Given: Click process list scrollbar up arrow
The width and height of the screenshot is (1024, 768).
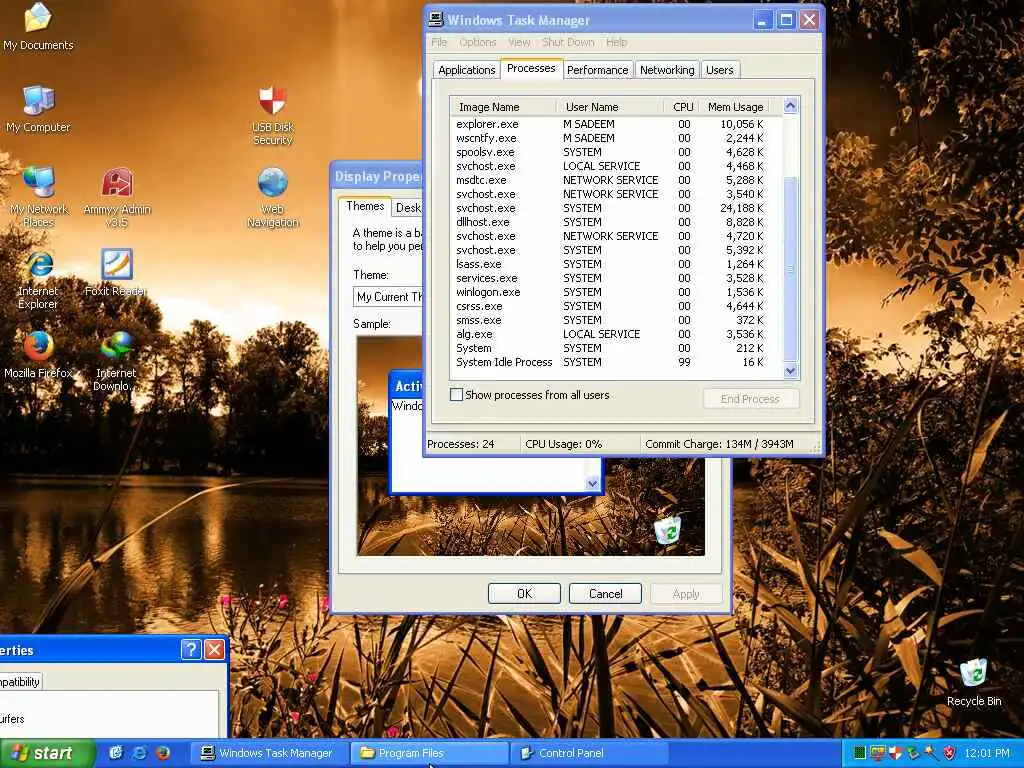Looking at the screenshot, I should 790,106.
